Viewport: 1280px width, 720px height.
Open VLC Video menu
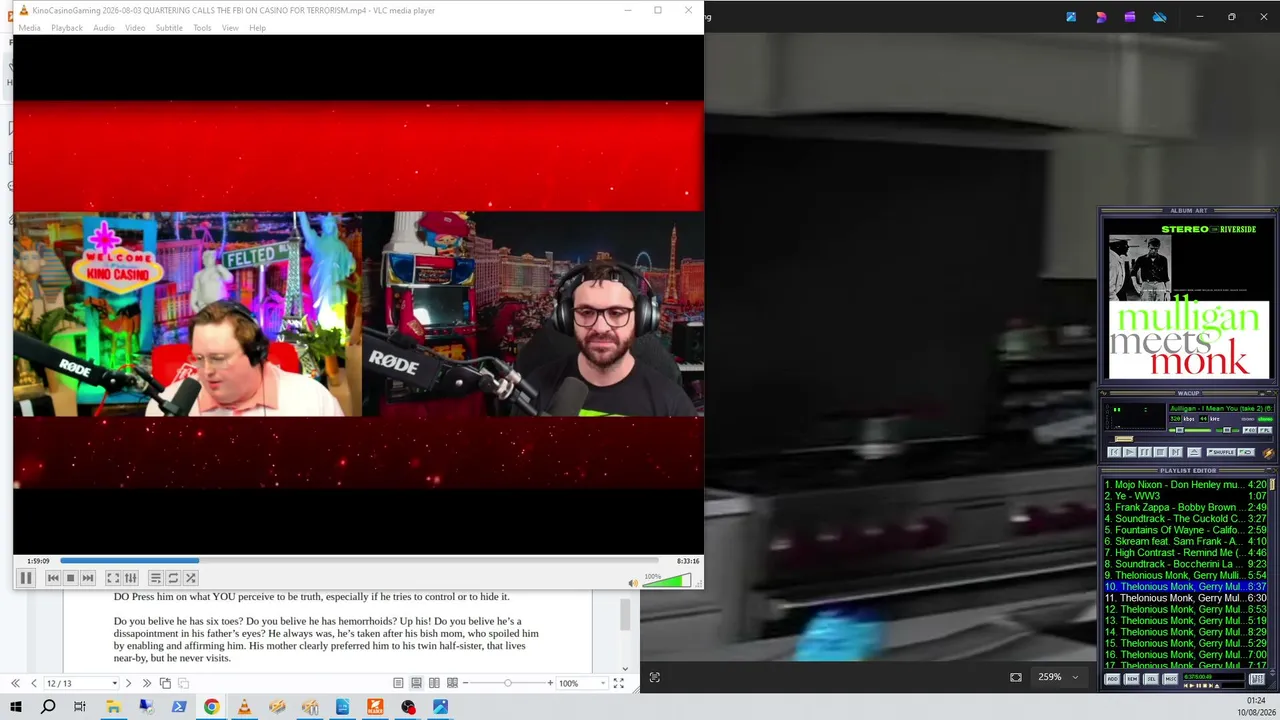(135, 28)
